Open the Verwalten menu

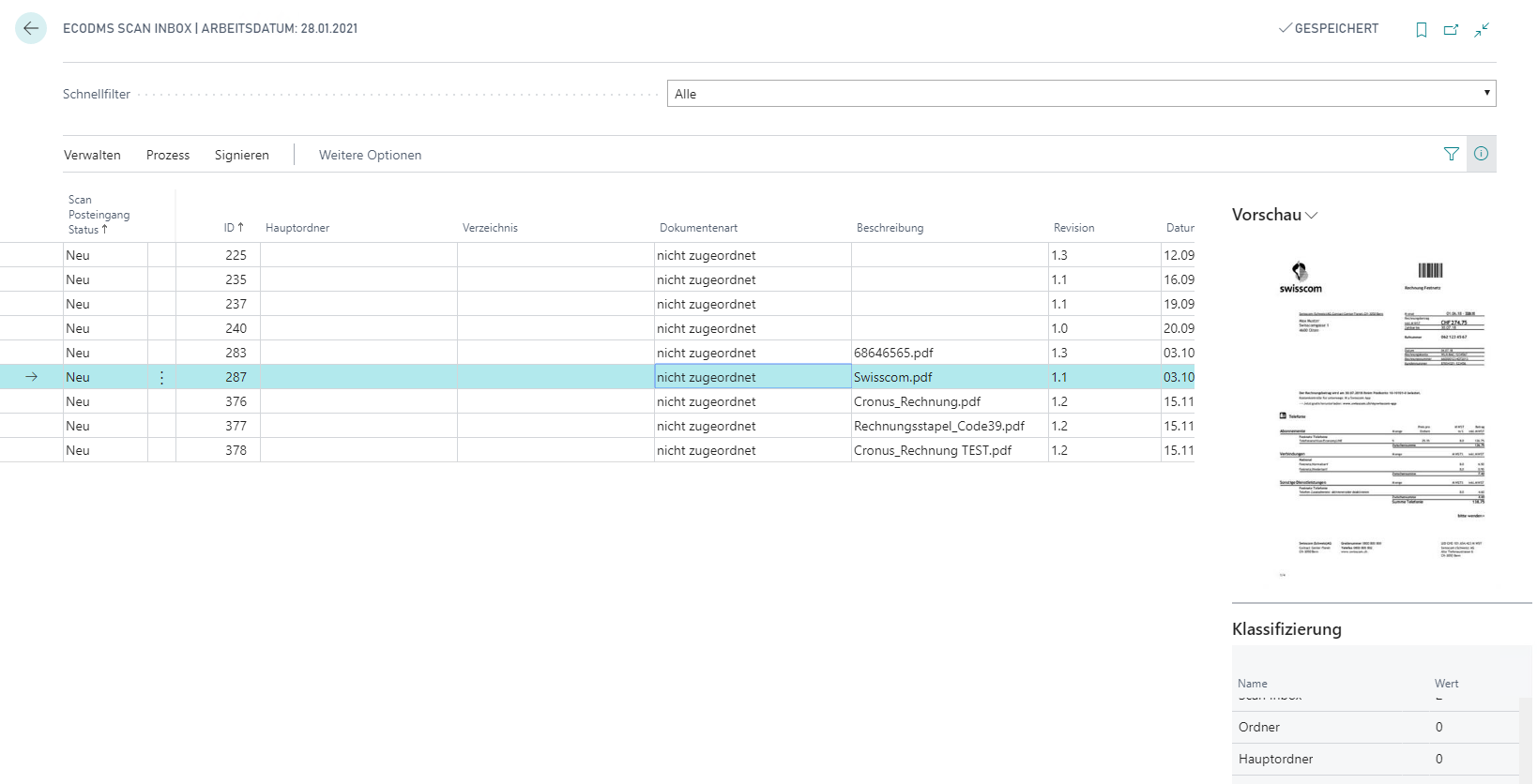(x=92, y=155)
